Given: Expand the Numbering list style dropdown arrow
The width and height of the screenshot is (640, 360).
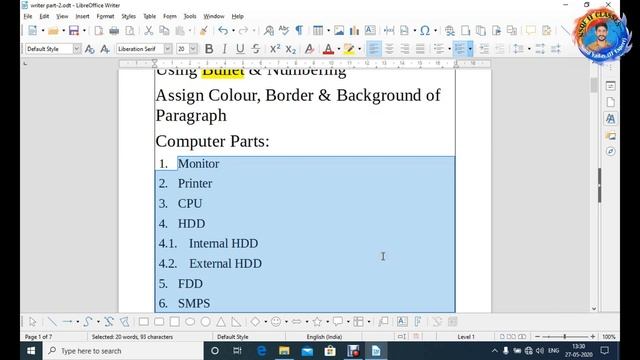Looking at the screenshot, I should coord(470,49).
